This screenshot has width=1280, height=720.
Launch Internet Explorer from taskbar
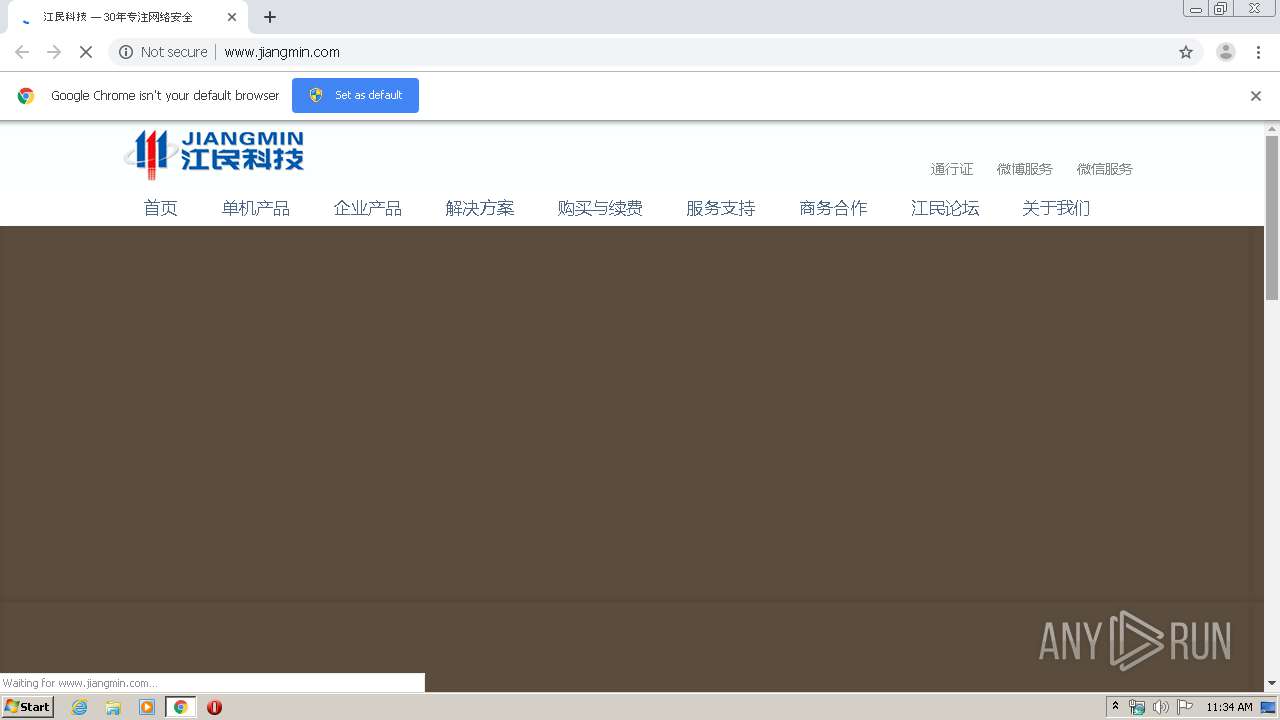pos(80,707)
